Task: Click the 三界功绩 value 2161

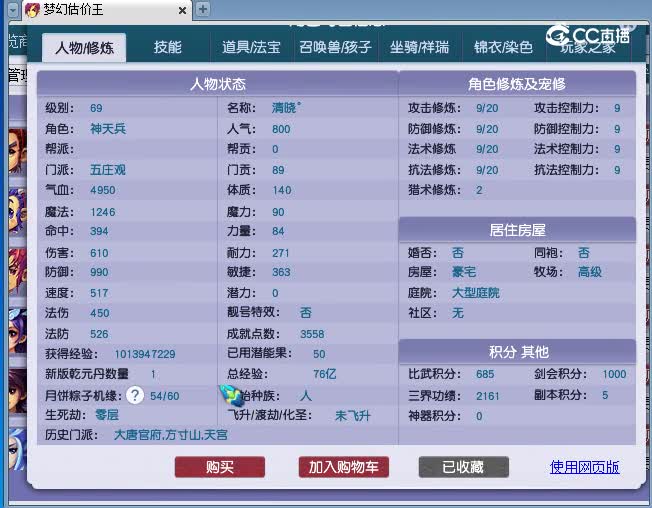Action: click(487, 396)
